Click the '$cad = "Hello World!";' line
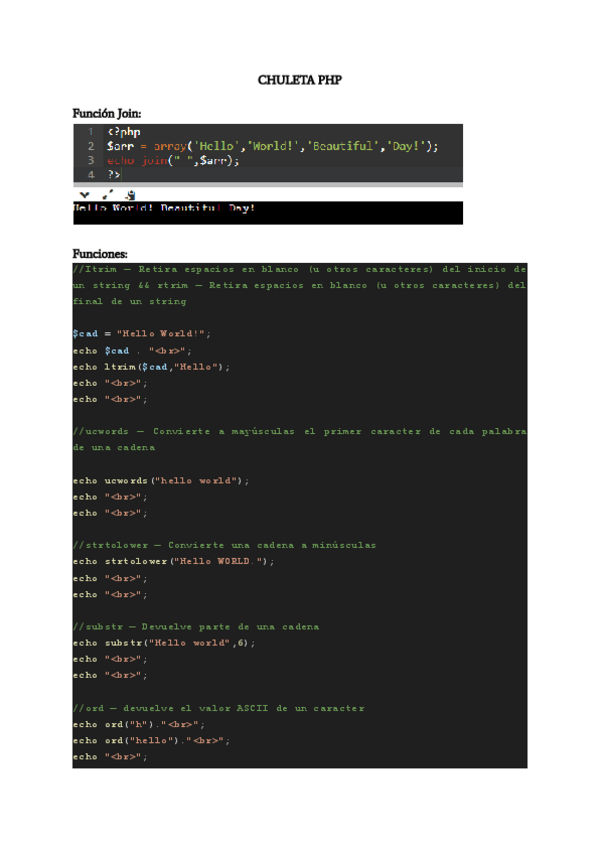 [142, 334]
